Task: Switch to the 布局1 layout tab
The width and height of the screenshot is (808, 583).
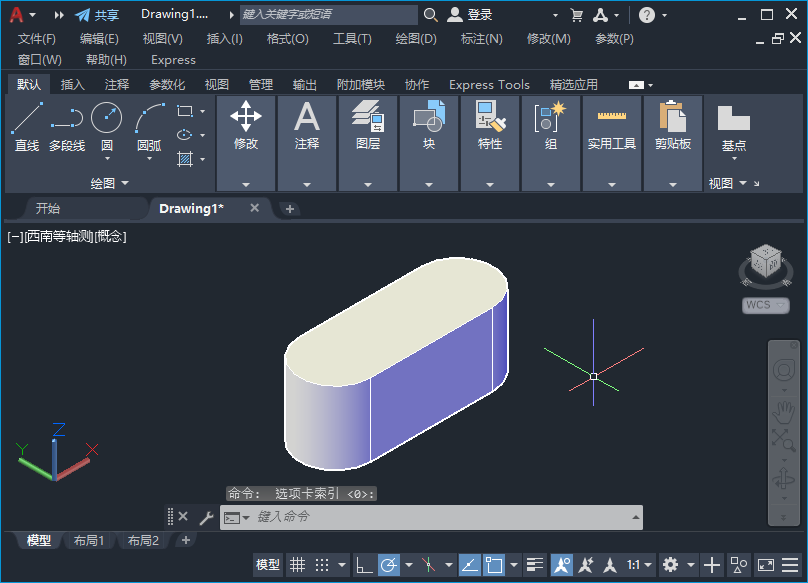Action: [90, 541]
